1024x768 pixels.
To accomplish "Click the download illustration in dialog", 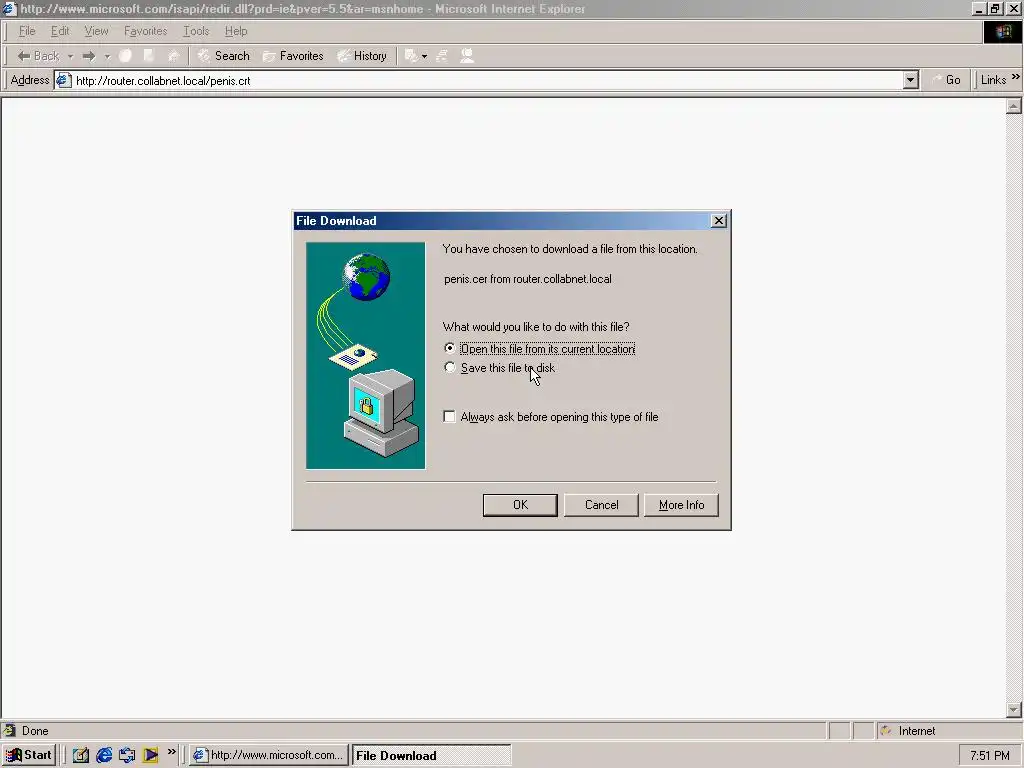I will (366, 355).
